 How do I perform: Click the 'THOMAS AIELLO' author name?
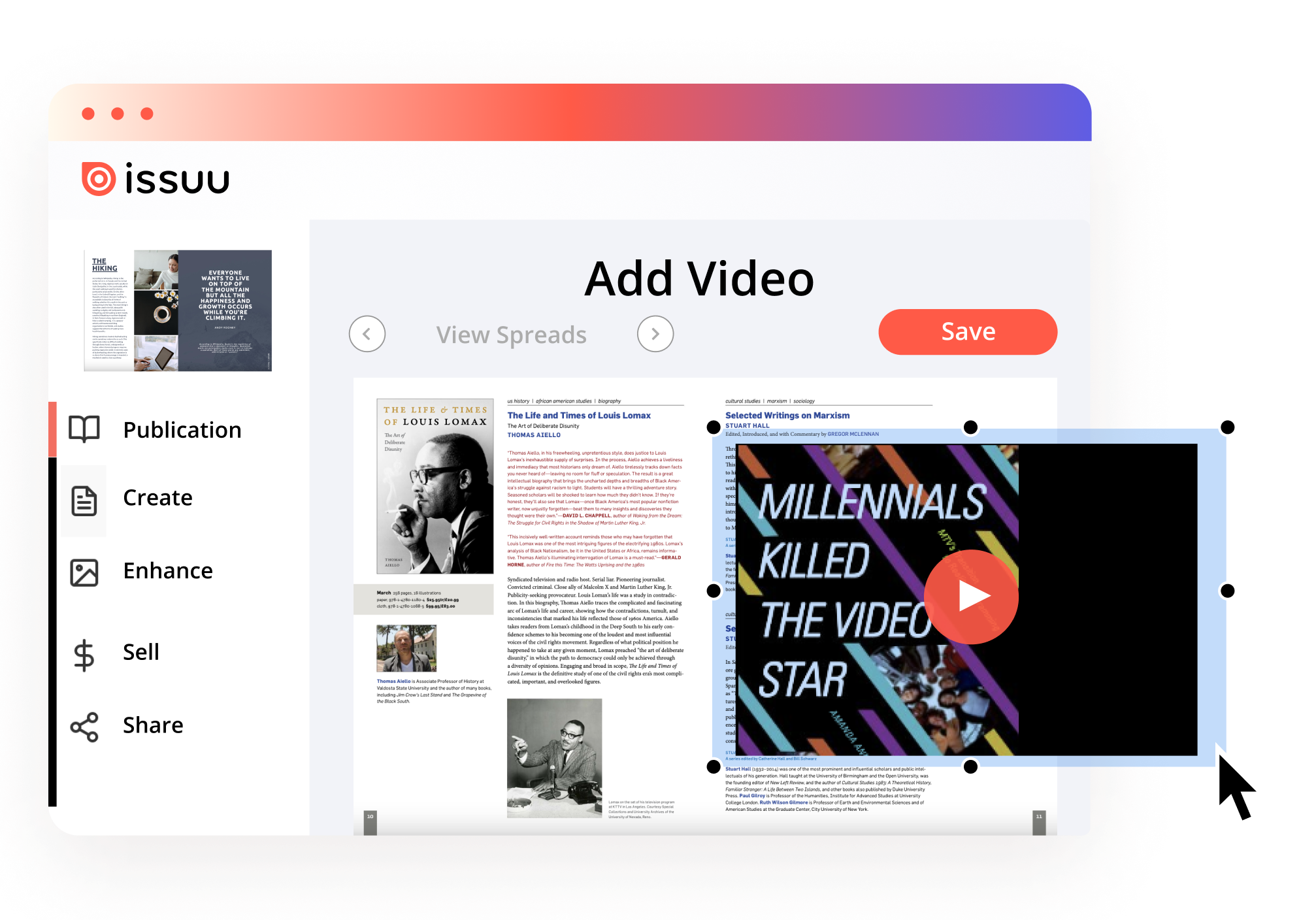coord(534,435)
